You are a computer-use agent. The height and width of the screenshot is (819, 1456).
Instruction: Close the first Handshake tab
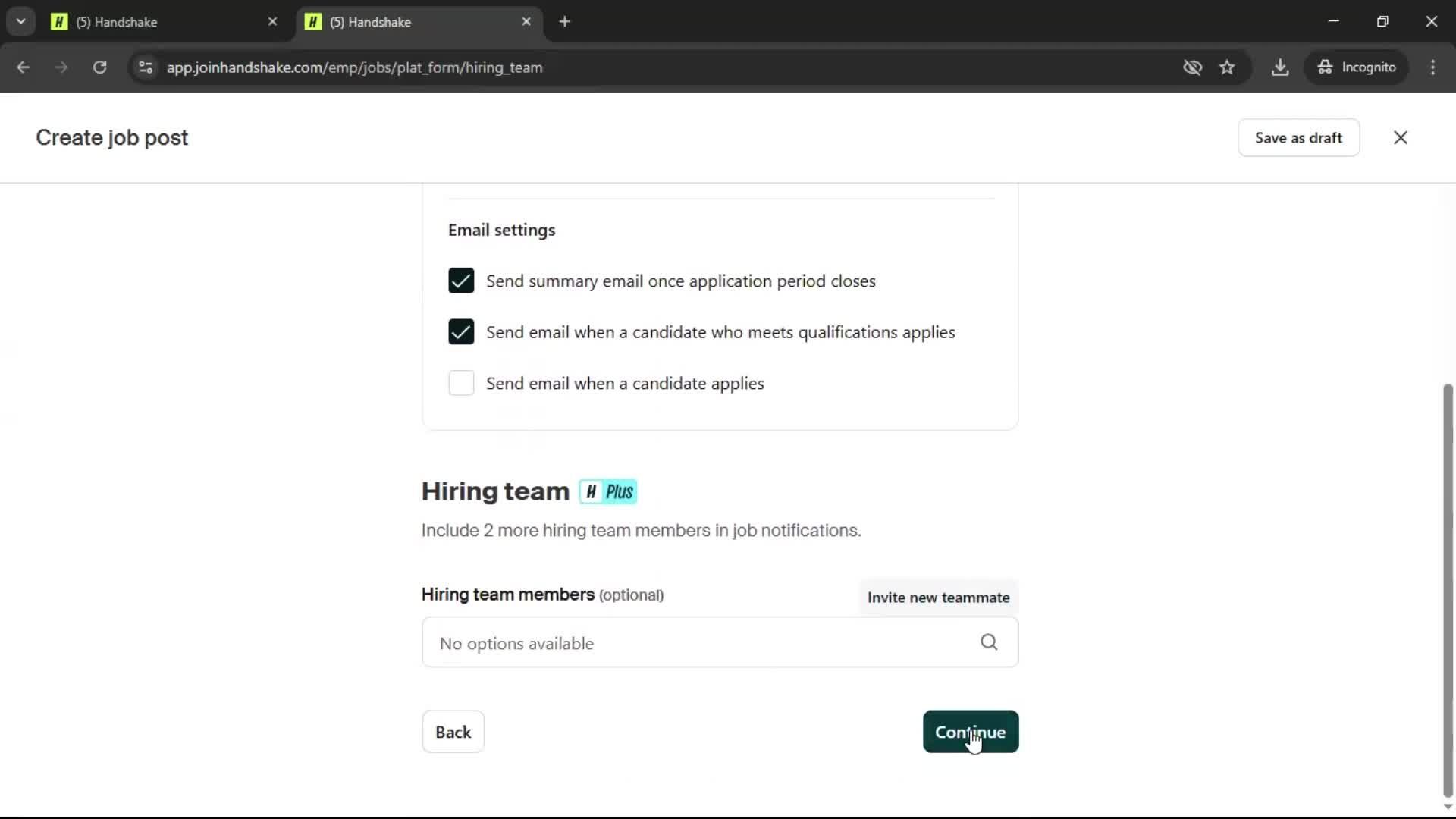(x=272, y=22)
